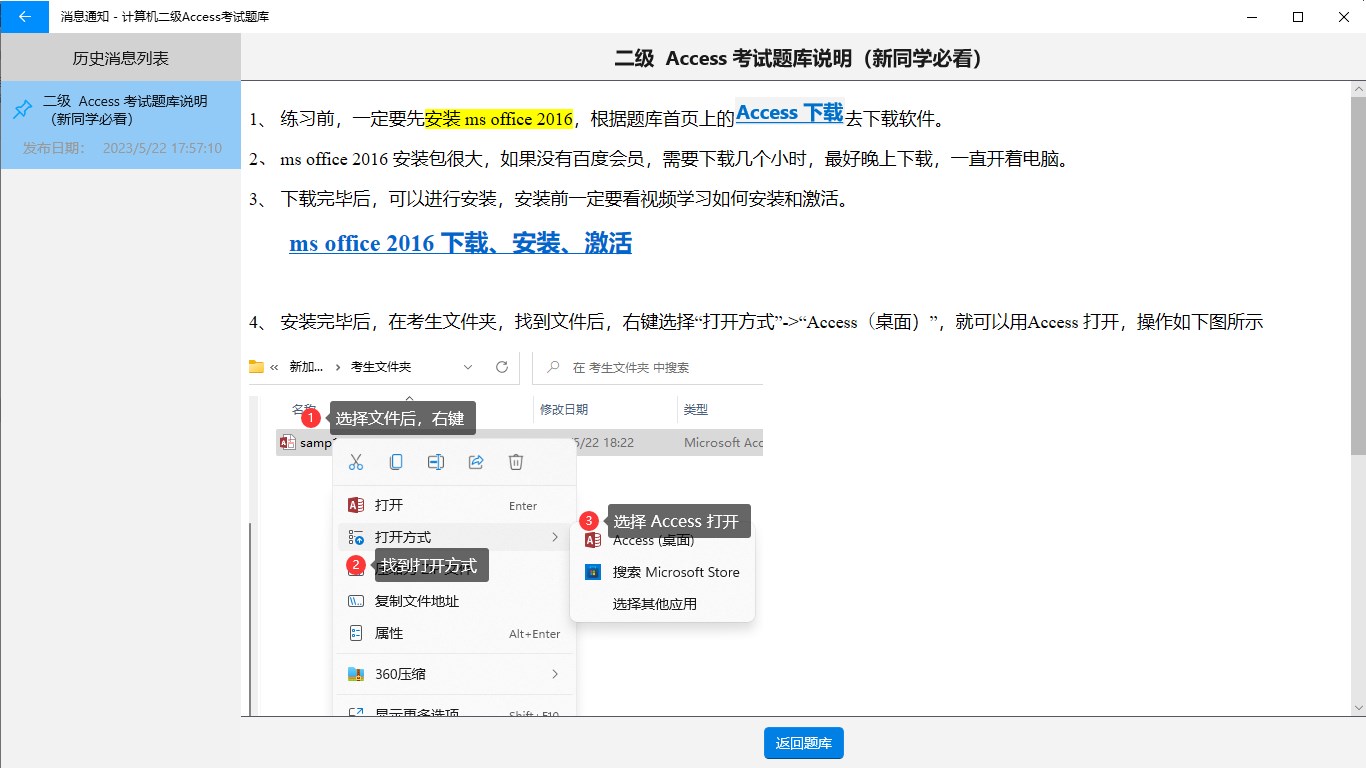The height and width of the screenshot is (768, 1366).
Task: Click 搜索 Microsoft Store in tutorial submenu
Action: coord(662,572)
